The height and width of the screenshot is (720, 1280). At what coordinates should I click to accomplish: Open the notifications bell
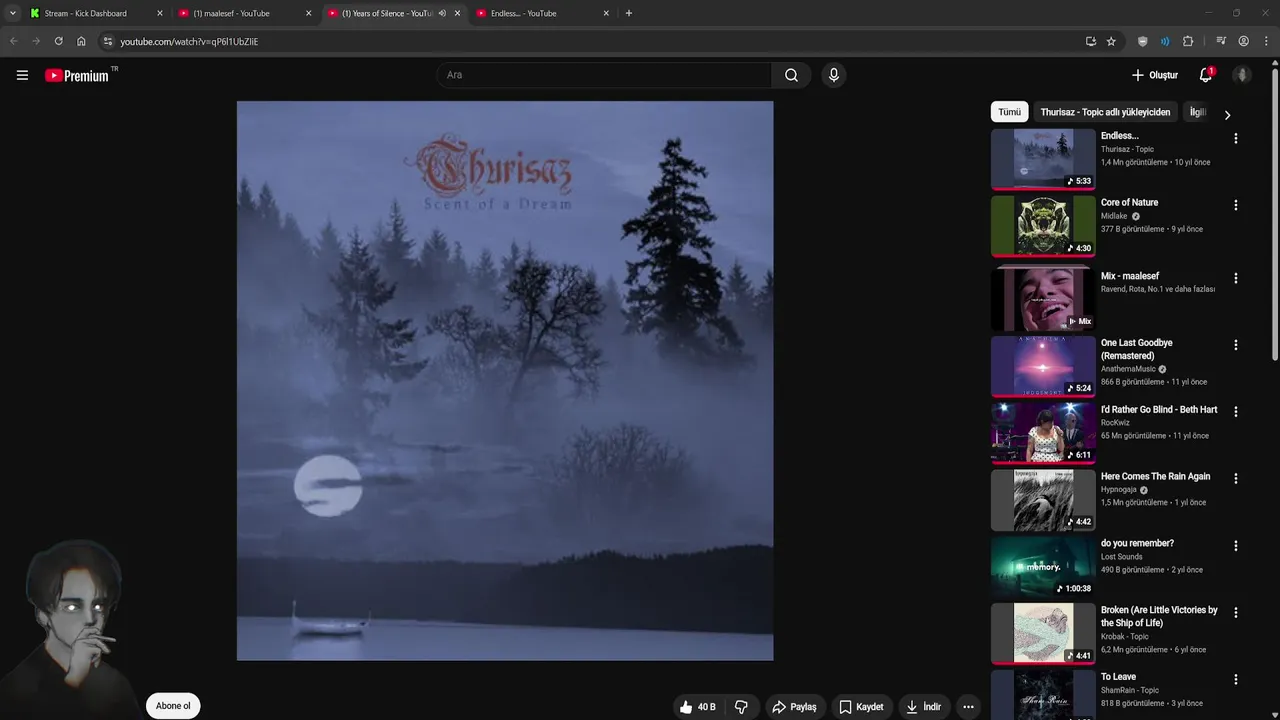pos(1206,75)
